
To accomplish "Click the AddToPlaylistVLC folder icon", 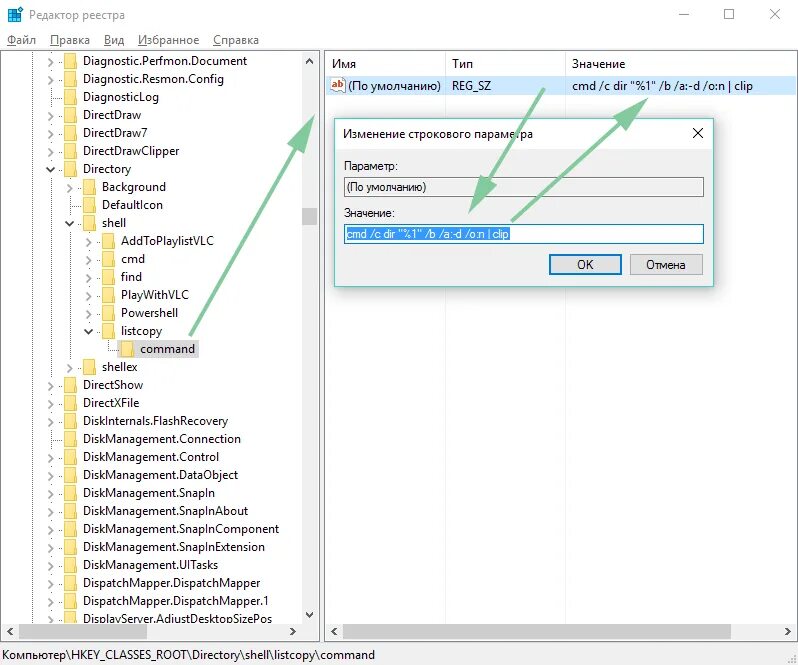I will 108,241.
